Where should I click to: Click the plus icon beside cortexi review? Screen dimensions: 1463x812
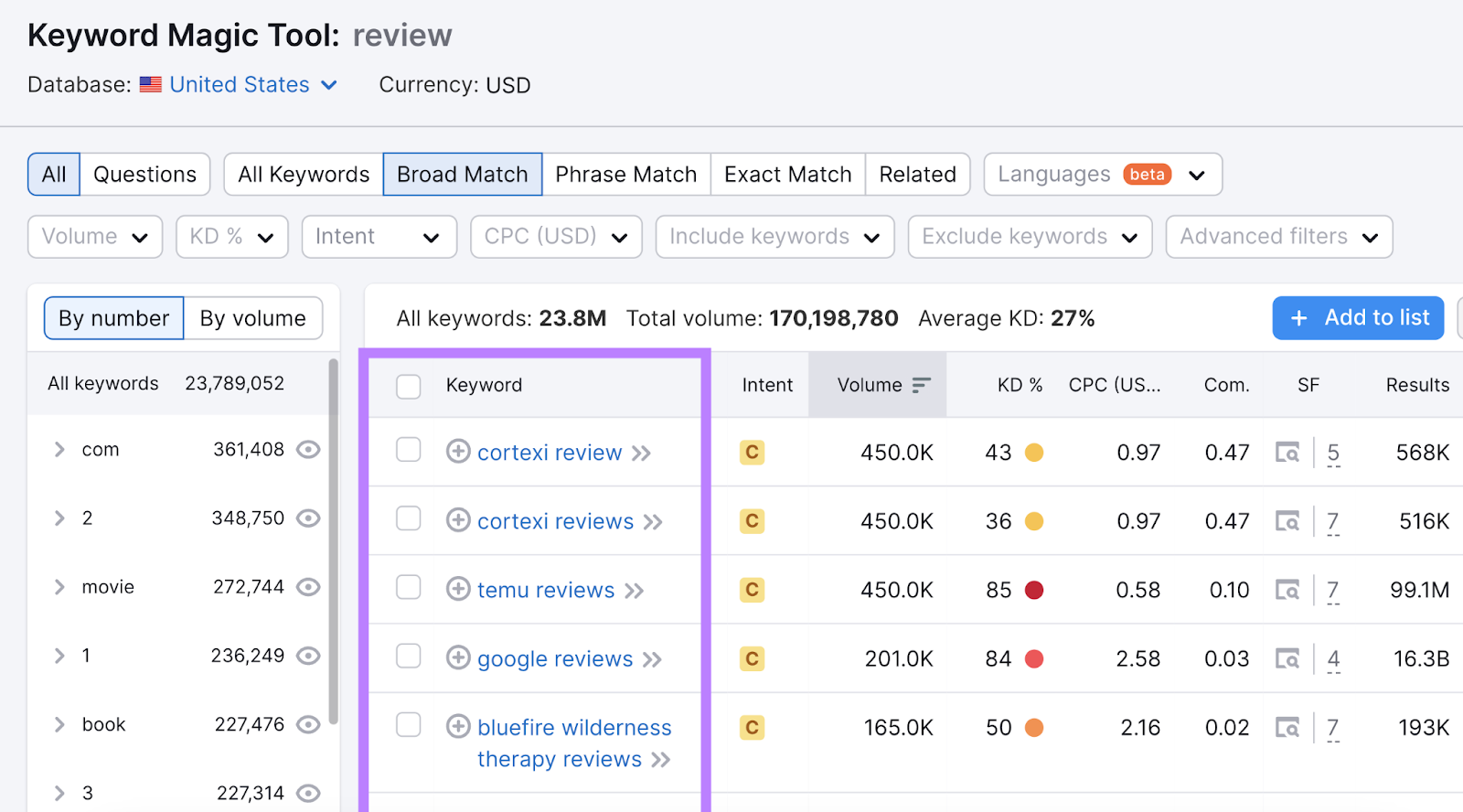[x=458, y=452]
